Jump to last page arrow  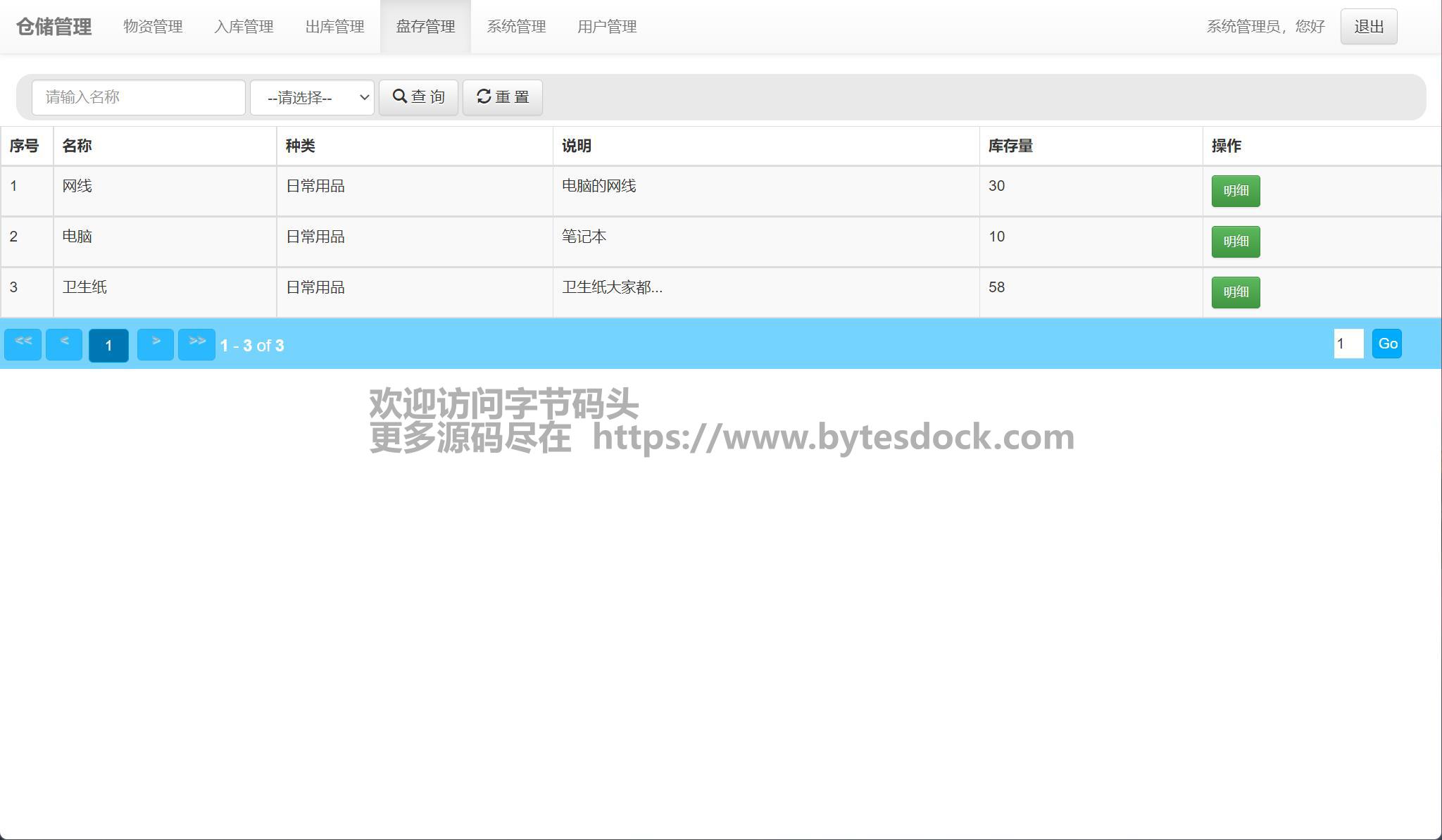pyautogui.click(x=196, y=344)
